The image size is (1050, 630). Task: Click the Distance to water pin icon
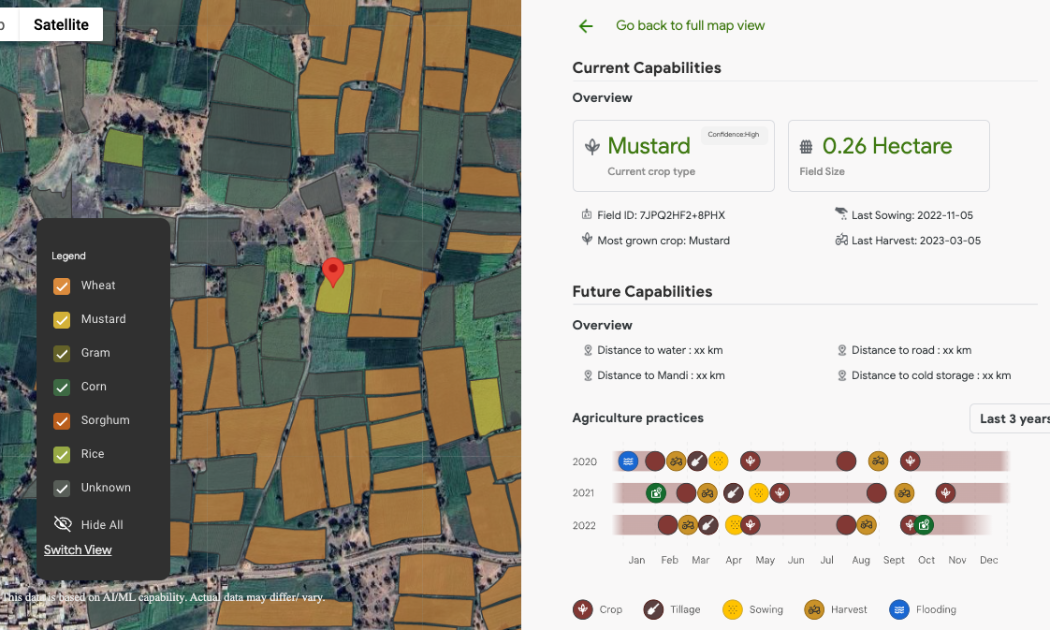588,350
